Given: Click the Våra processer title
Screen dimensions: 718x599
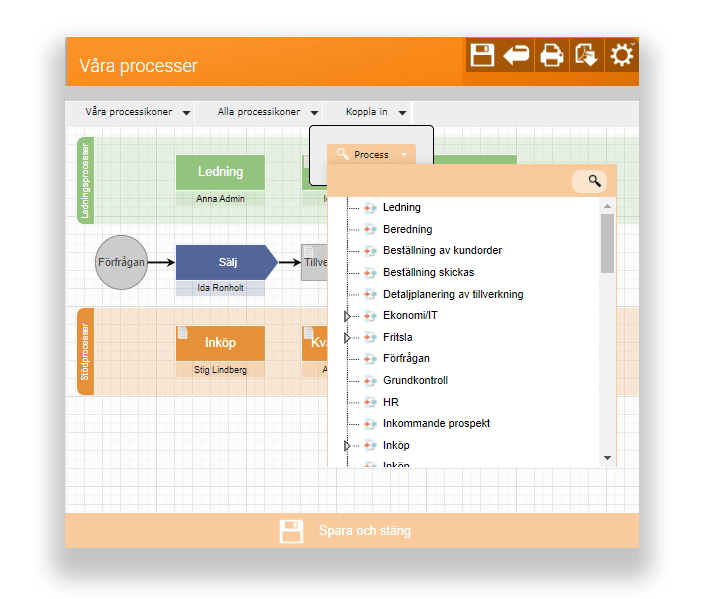Looking at the screenshot, I should point(138,66).
